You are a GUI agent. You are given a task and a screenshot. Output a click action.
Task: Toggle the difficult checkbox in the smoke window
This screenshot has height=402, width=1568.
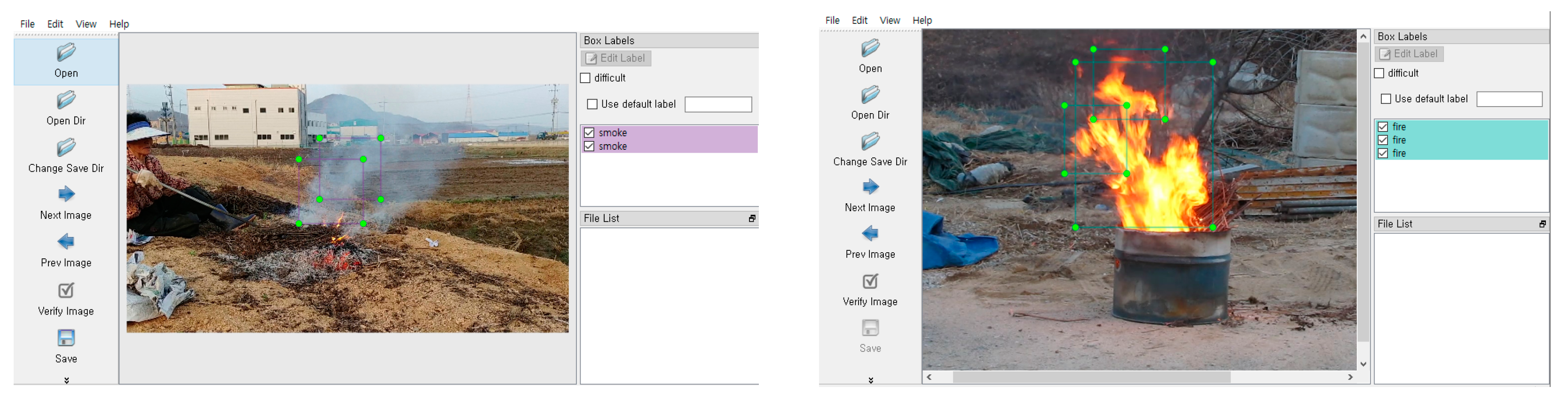pos(585,78)
